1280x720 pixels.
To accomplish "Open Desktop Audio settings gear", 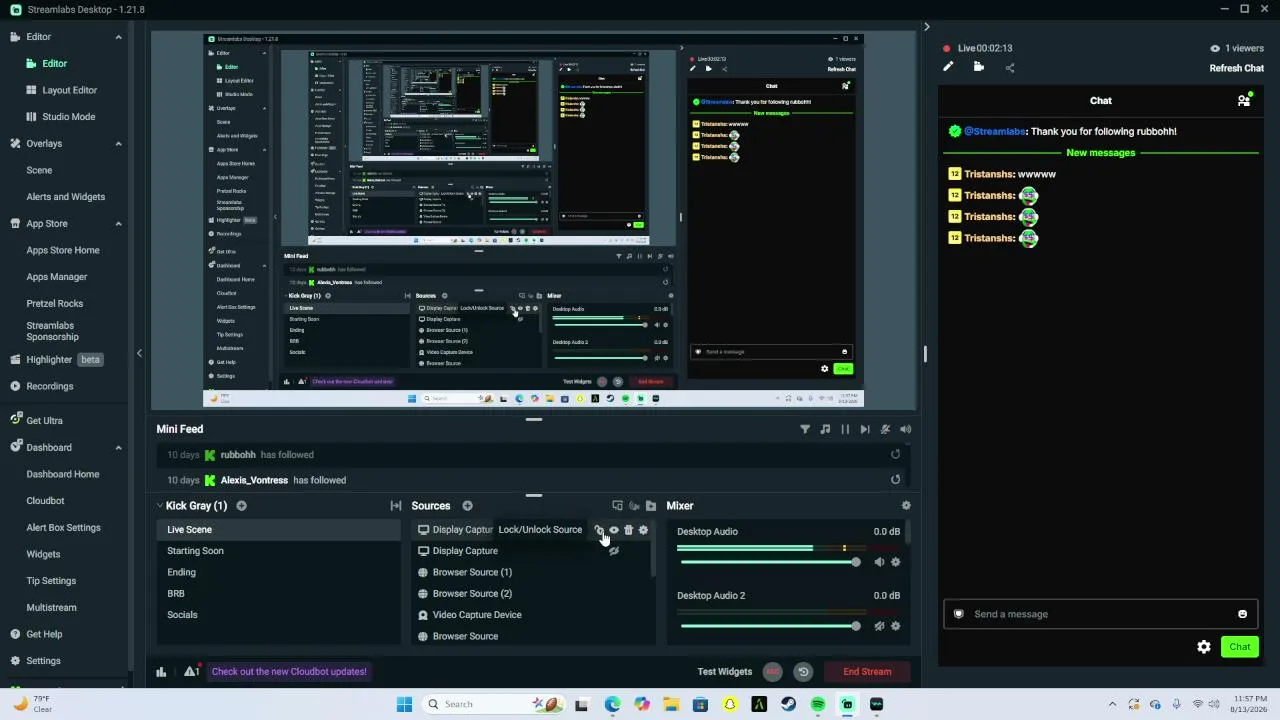I will pyautogui.click(x=895, y=562).
